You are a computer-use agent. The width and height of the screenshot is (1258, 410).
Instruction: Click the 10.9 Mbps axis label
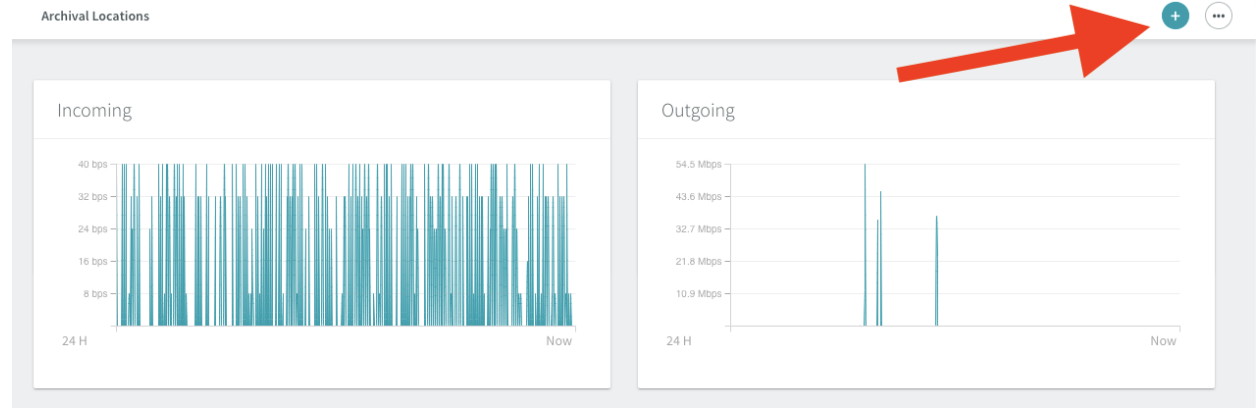click(x=695, y=294)
